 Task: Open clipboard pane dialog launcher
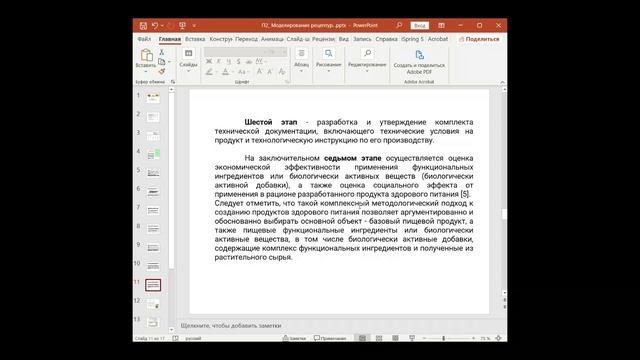(x=173, y=82)
